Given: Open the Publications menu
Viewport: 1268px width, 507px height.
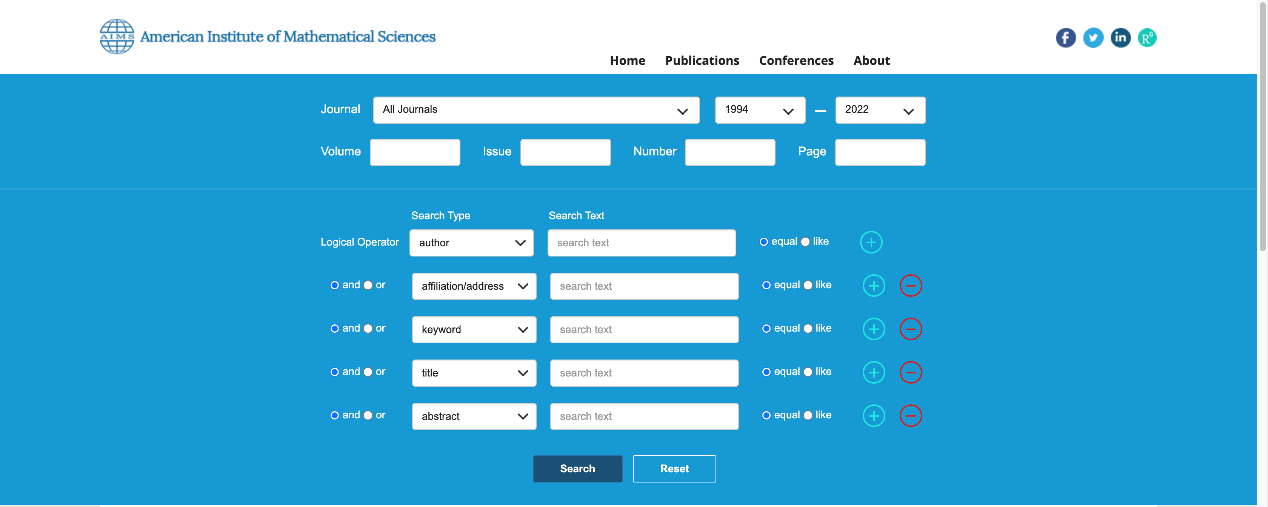Looking at the screenshot, I should tap(702, 61).
